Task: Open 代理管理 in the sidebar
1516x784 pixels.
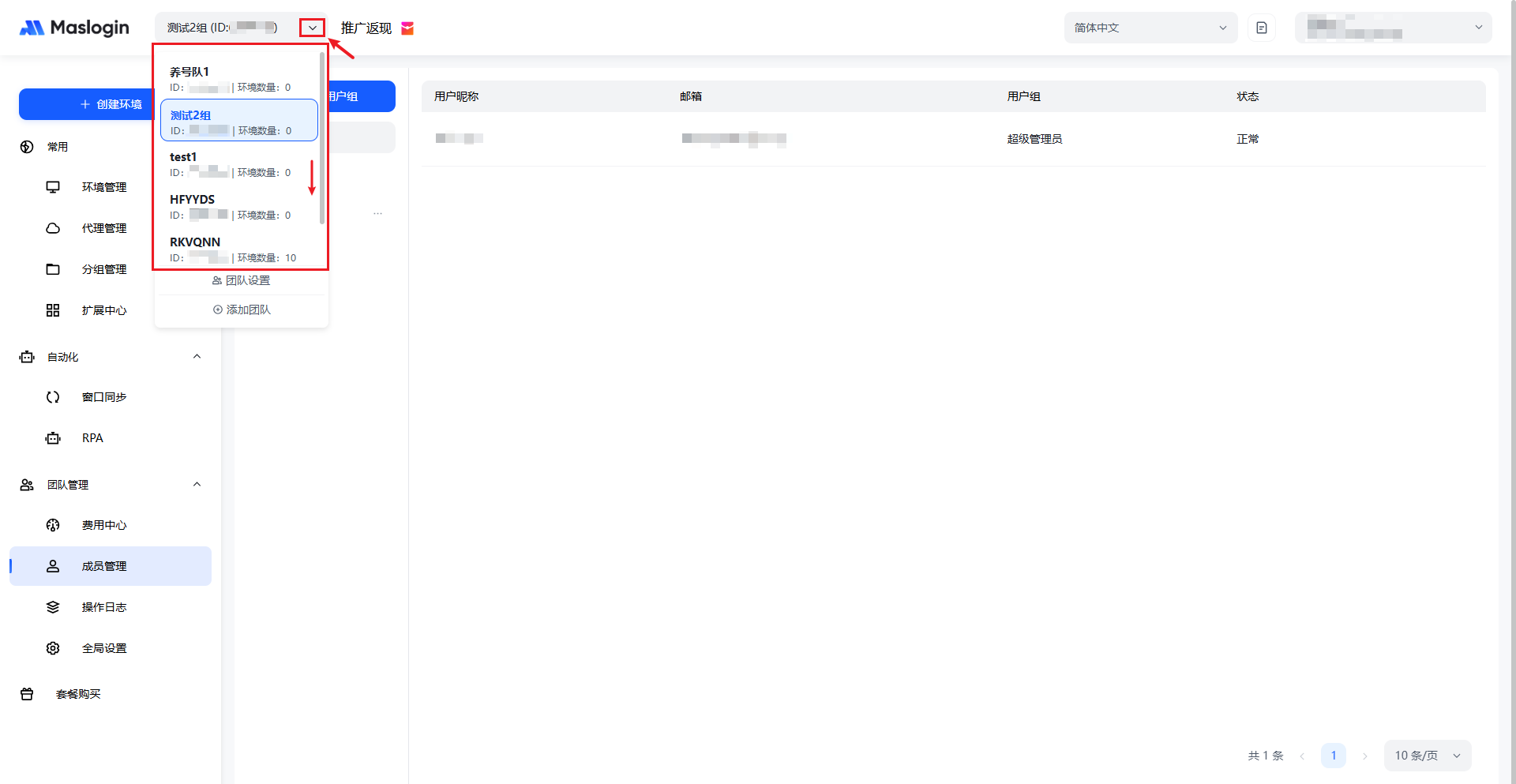Action: 103,228
